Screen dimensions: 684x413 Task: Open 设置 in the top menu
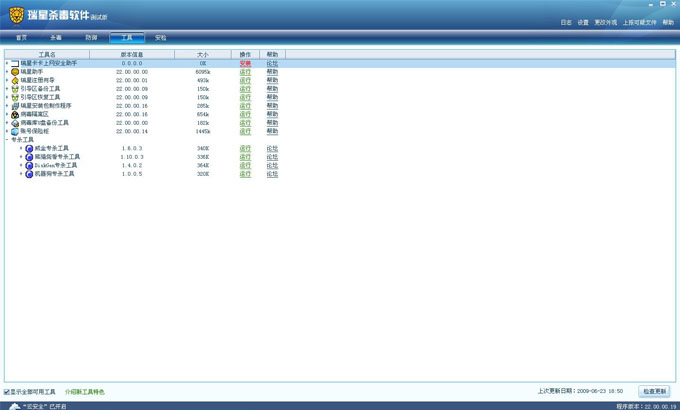click(x=583, y=23)
